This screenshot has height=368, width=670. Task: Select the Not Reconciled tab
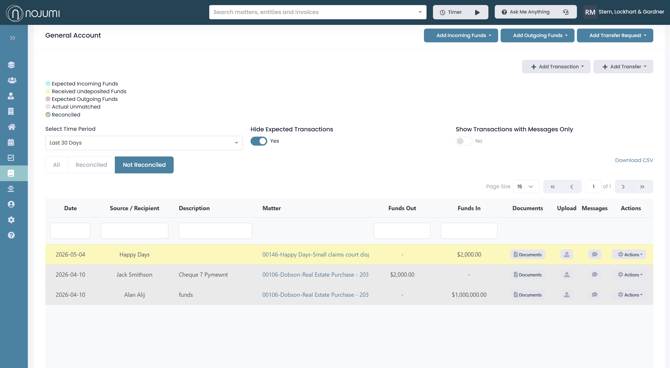144,165
